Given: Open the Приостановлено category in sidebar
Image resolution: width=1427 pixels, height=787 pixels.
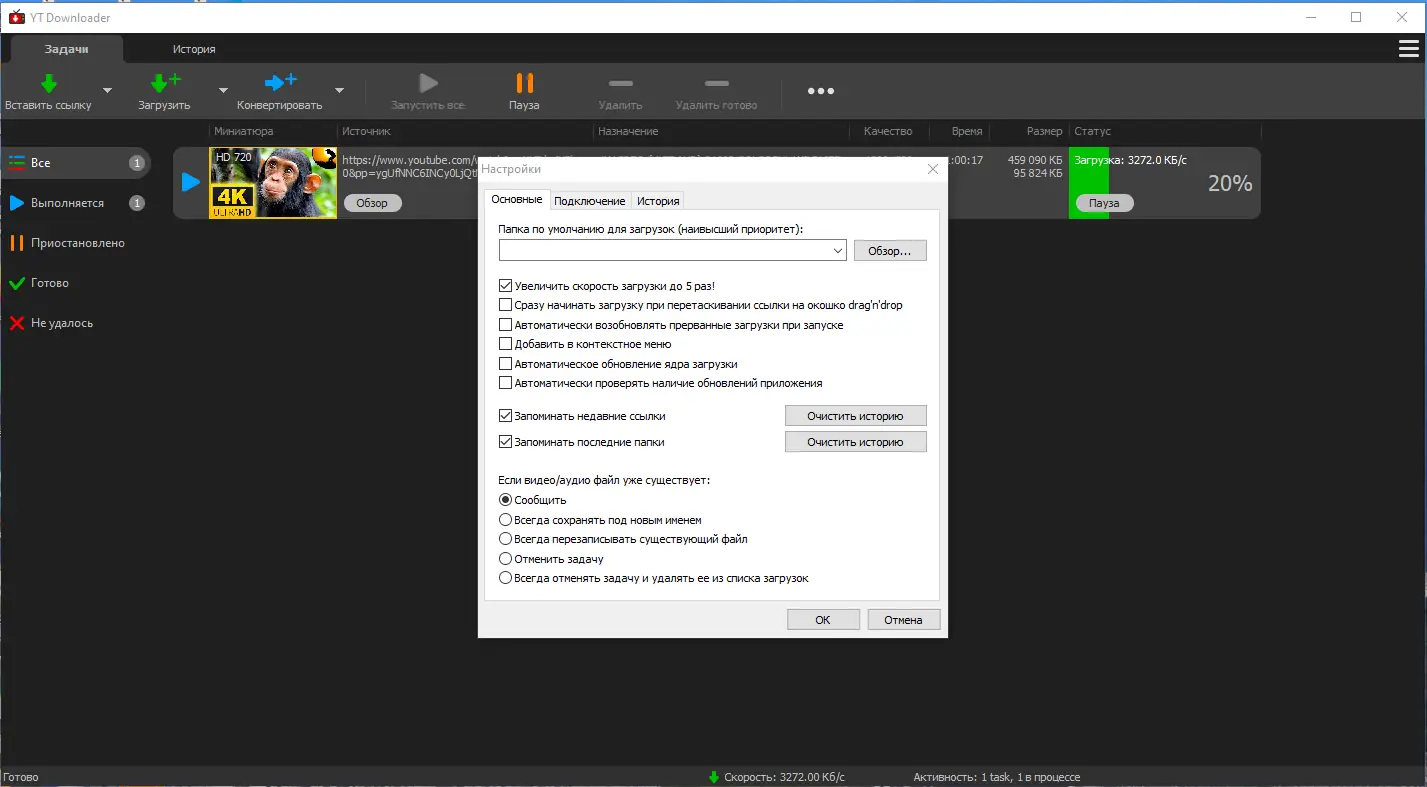Looking at the screenshot, I should click(x=77, y=243).
